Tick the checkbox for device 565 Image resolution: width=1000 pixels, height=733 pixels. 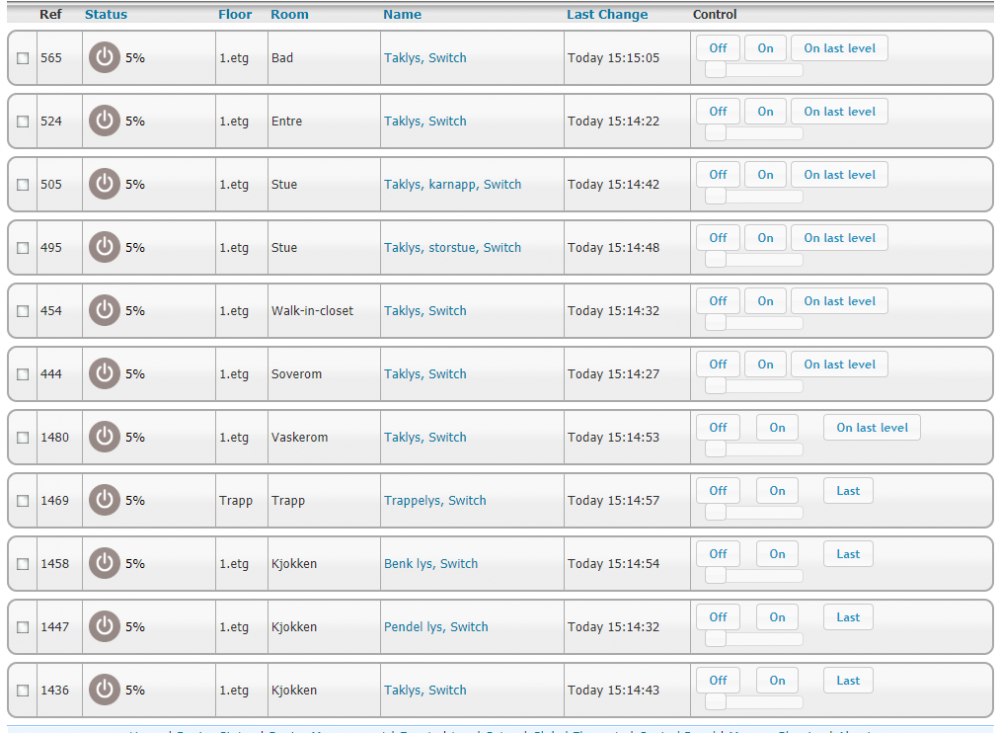[x=23, y=59]
